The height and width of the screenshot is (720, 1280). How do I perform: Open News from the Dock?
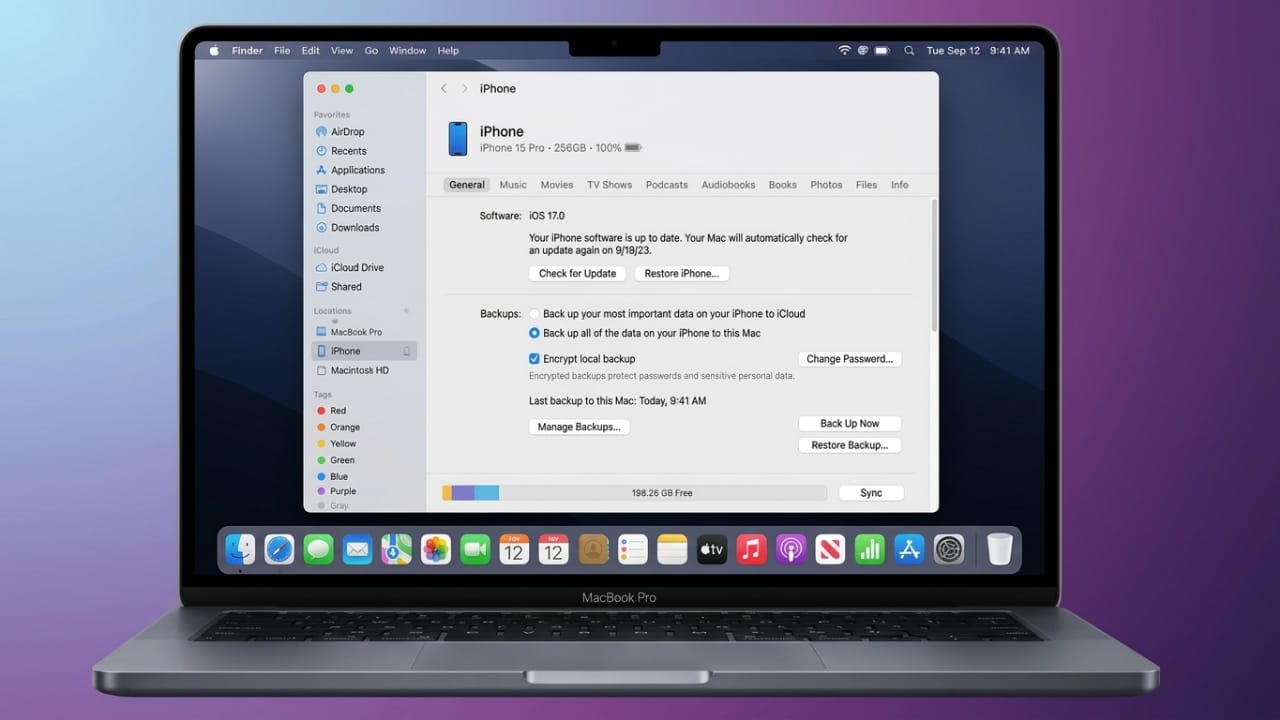pyautogui.click(x=830, y=549)
